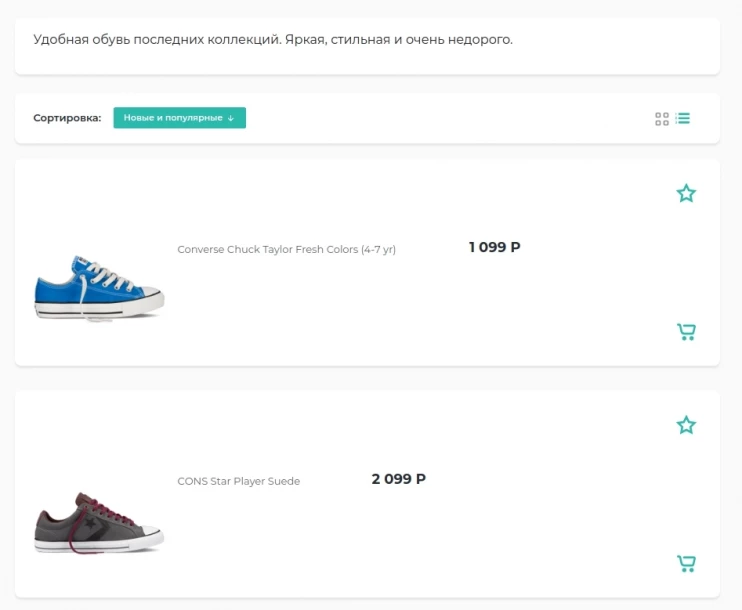Click the 1 099 ₽ price
742x610 pixels.
pos(494,247)
